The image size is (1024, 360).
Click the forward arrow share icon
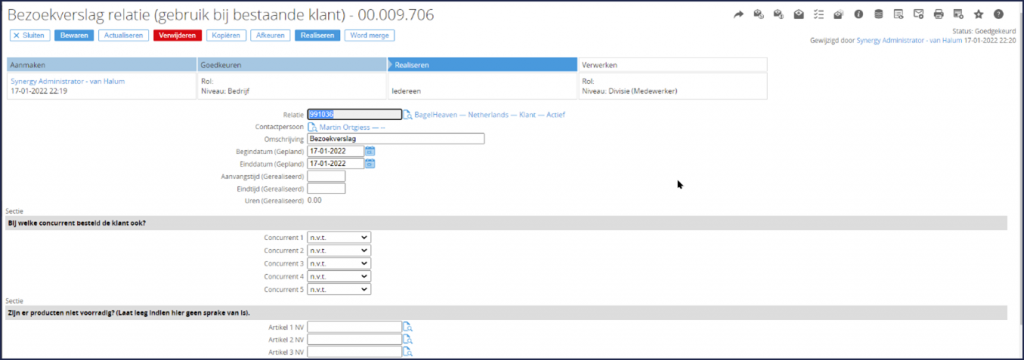(x=739, y=14)
